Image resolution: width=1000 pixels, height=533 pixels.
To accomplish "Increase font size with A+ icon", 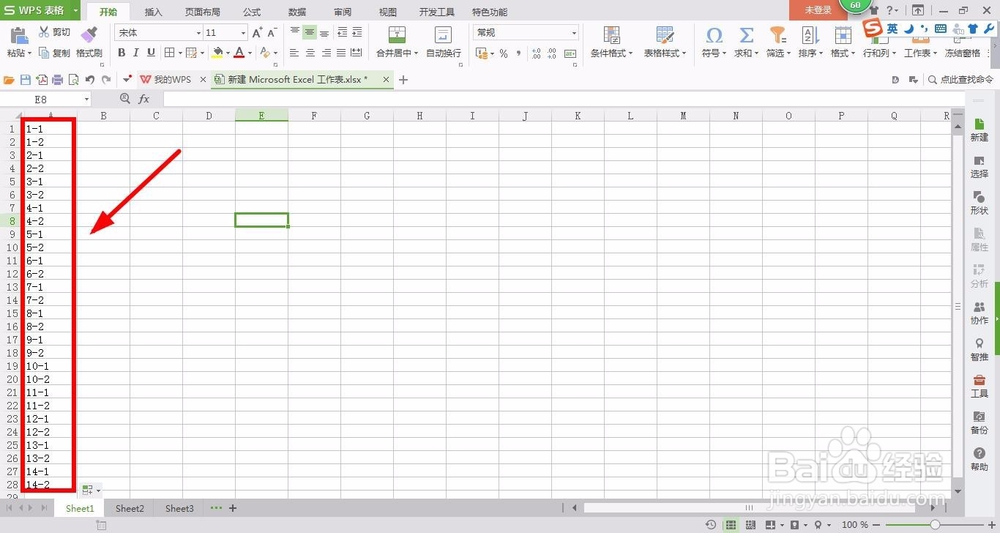I will (257, 33).
